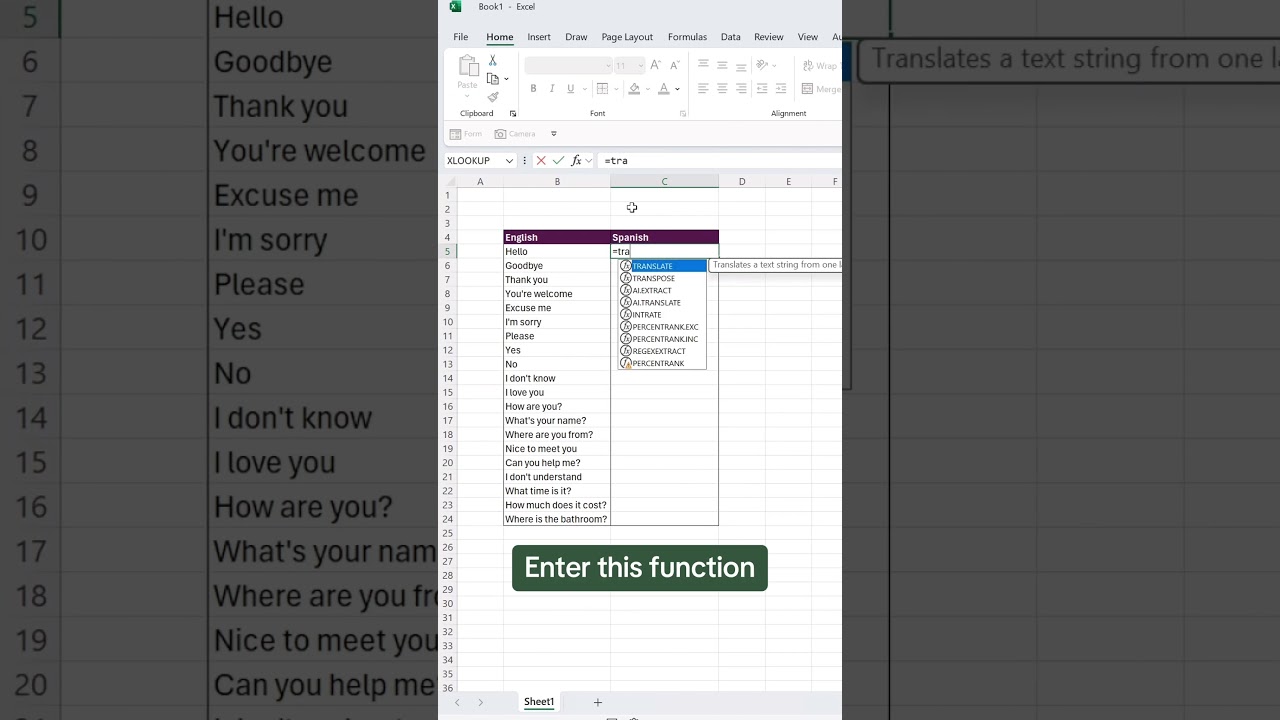Add a new sheet with plus button

598,703
